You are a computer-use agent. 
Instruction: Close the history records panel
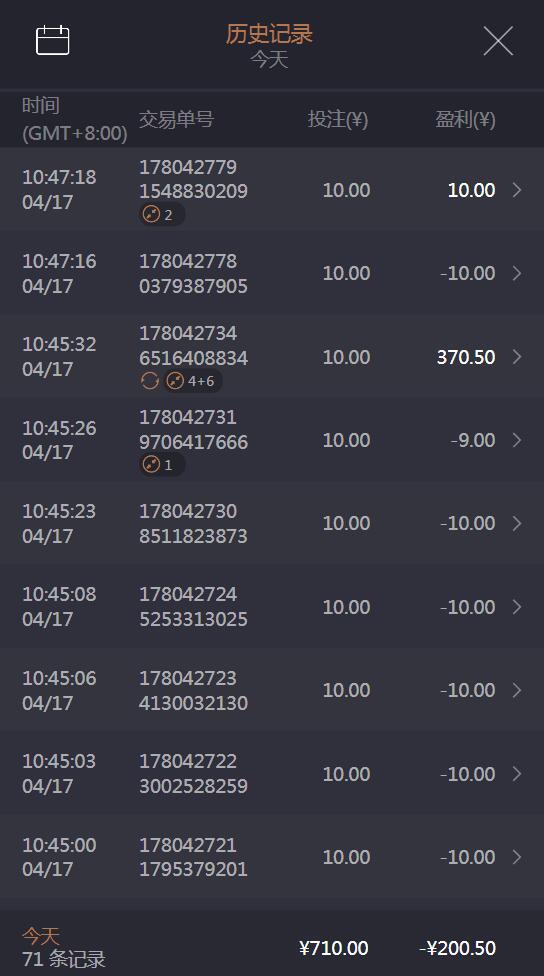click(x=498, y=41)
